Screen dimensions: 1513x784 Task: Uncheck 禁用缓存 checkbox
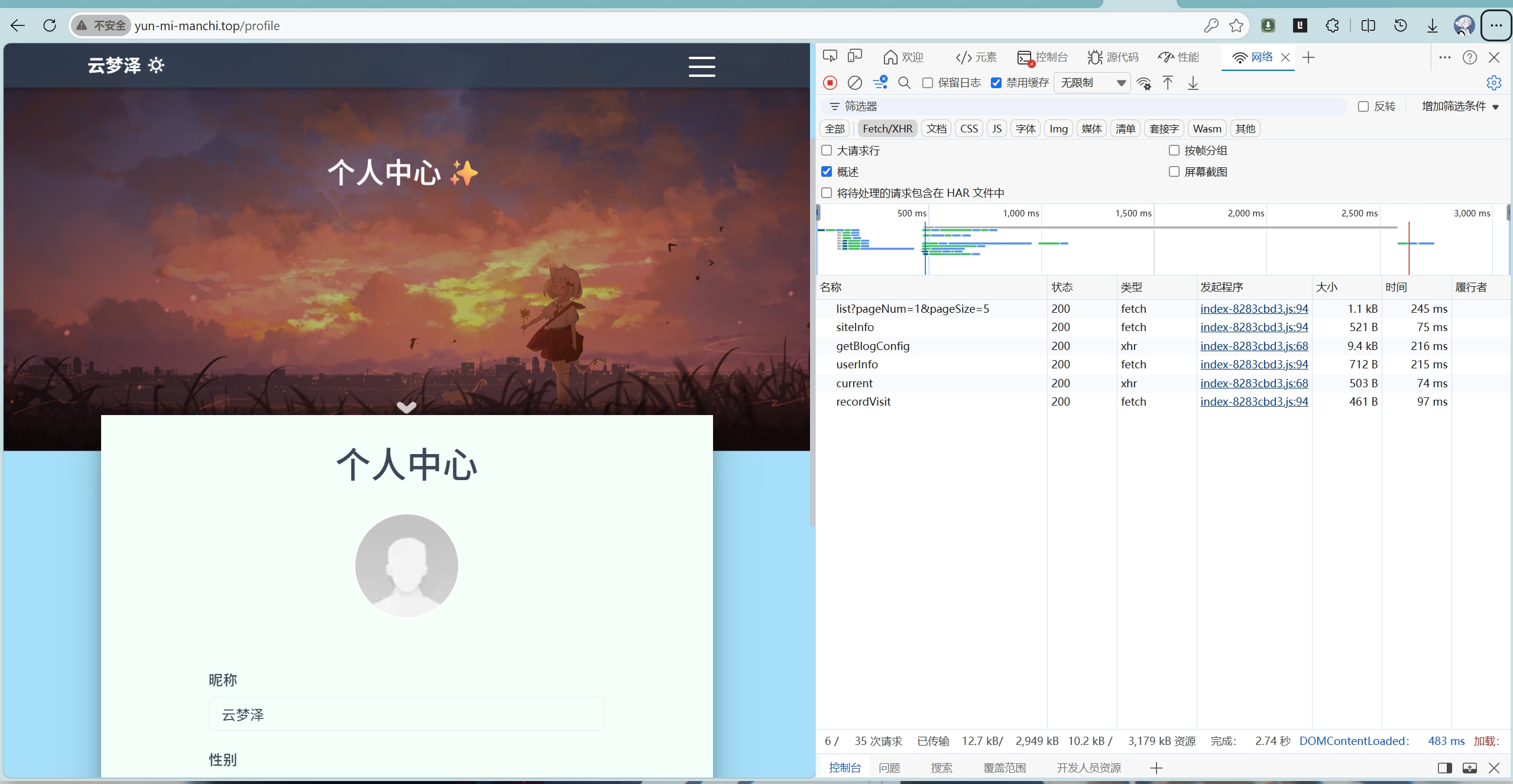pos(996,83)
